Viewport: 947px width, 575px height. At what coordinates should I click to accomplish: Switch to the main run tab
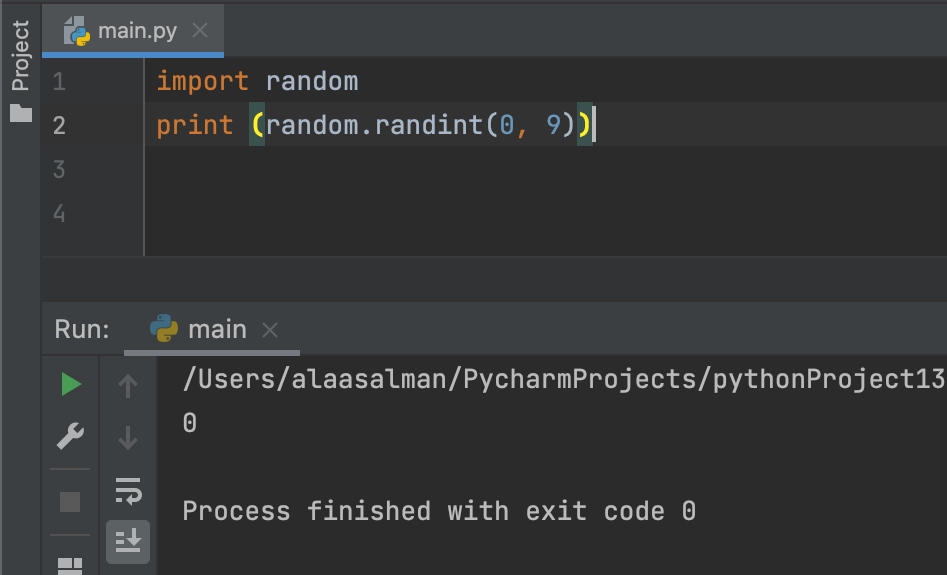click(x=212, y=330)
